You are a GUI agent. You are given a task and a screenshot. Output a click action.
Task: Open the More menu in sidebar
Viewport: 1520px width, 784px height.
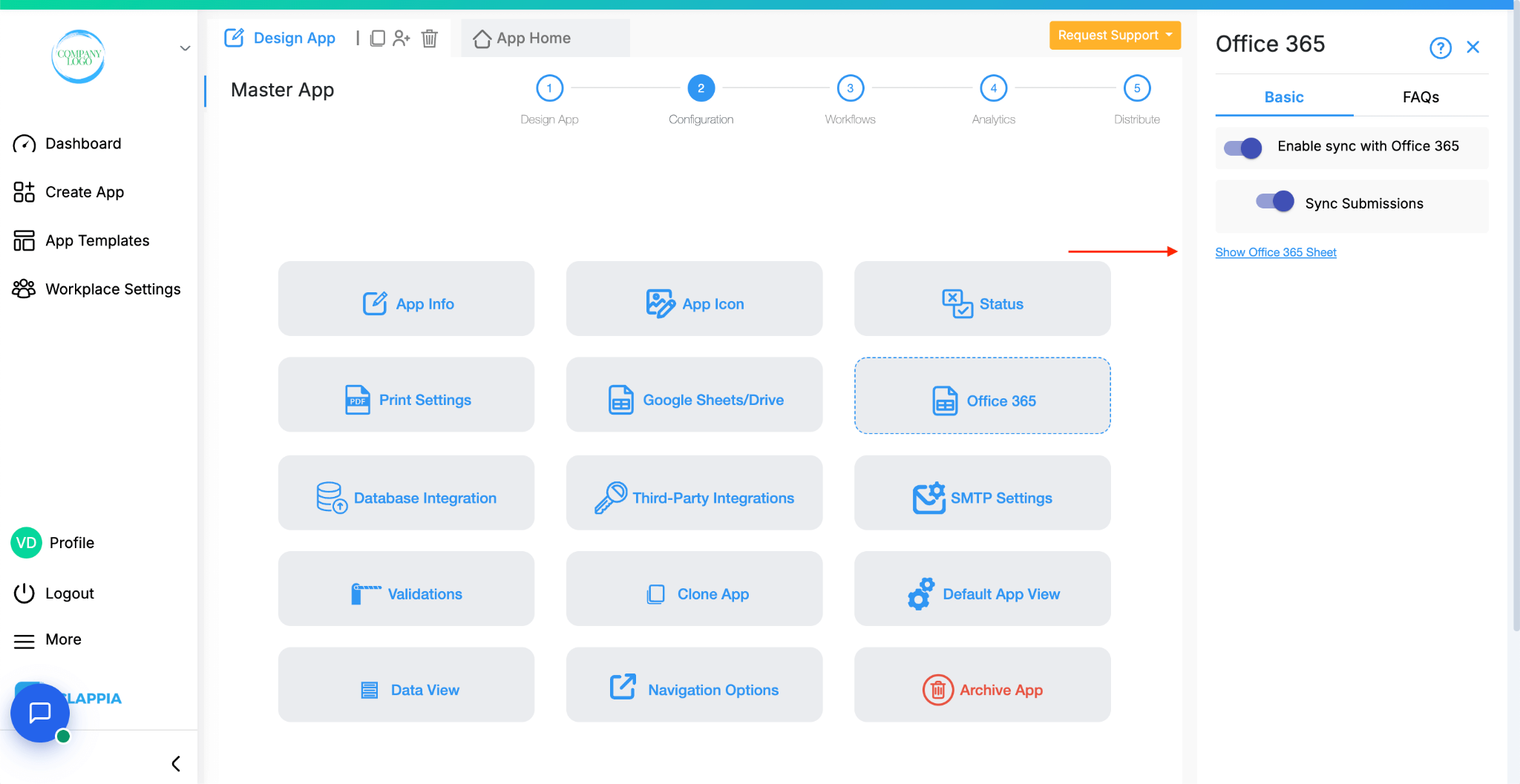point(47,639)
